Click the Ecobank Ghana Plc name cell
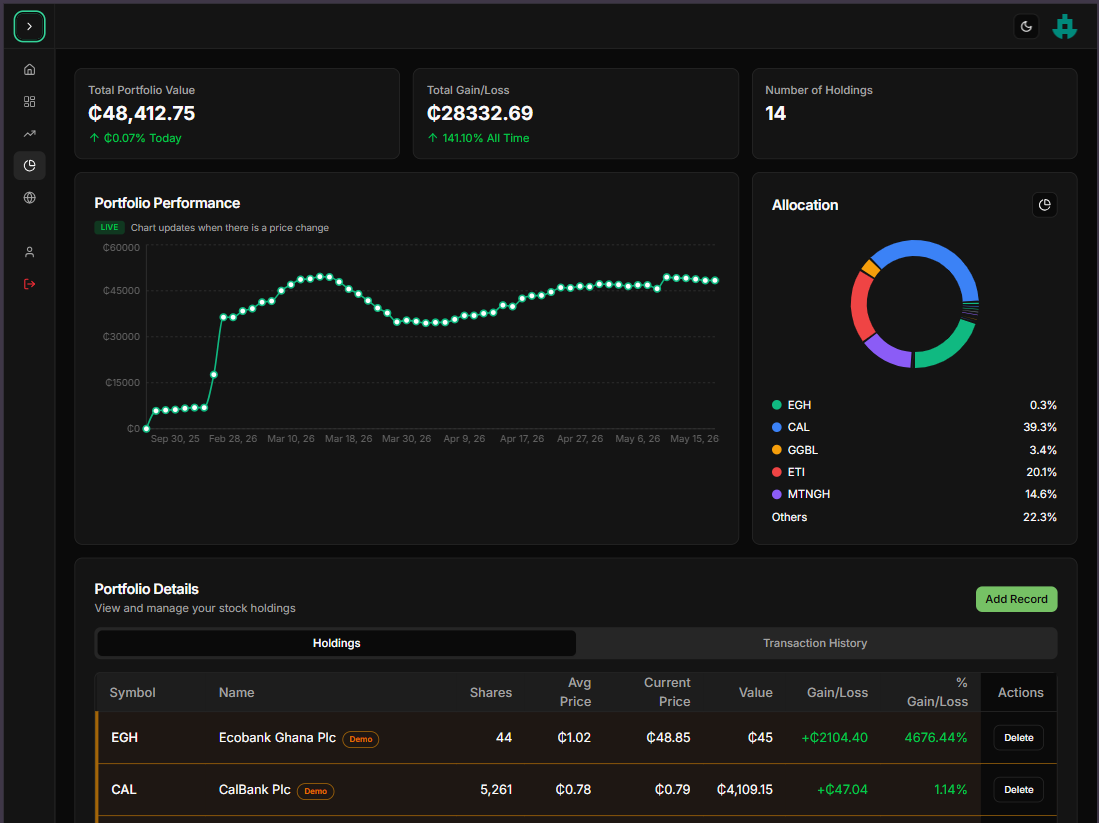Screen dimensions: 1099x823 277,737
